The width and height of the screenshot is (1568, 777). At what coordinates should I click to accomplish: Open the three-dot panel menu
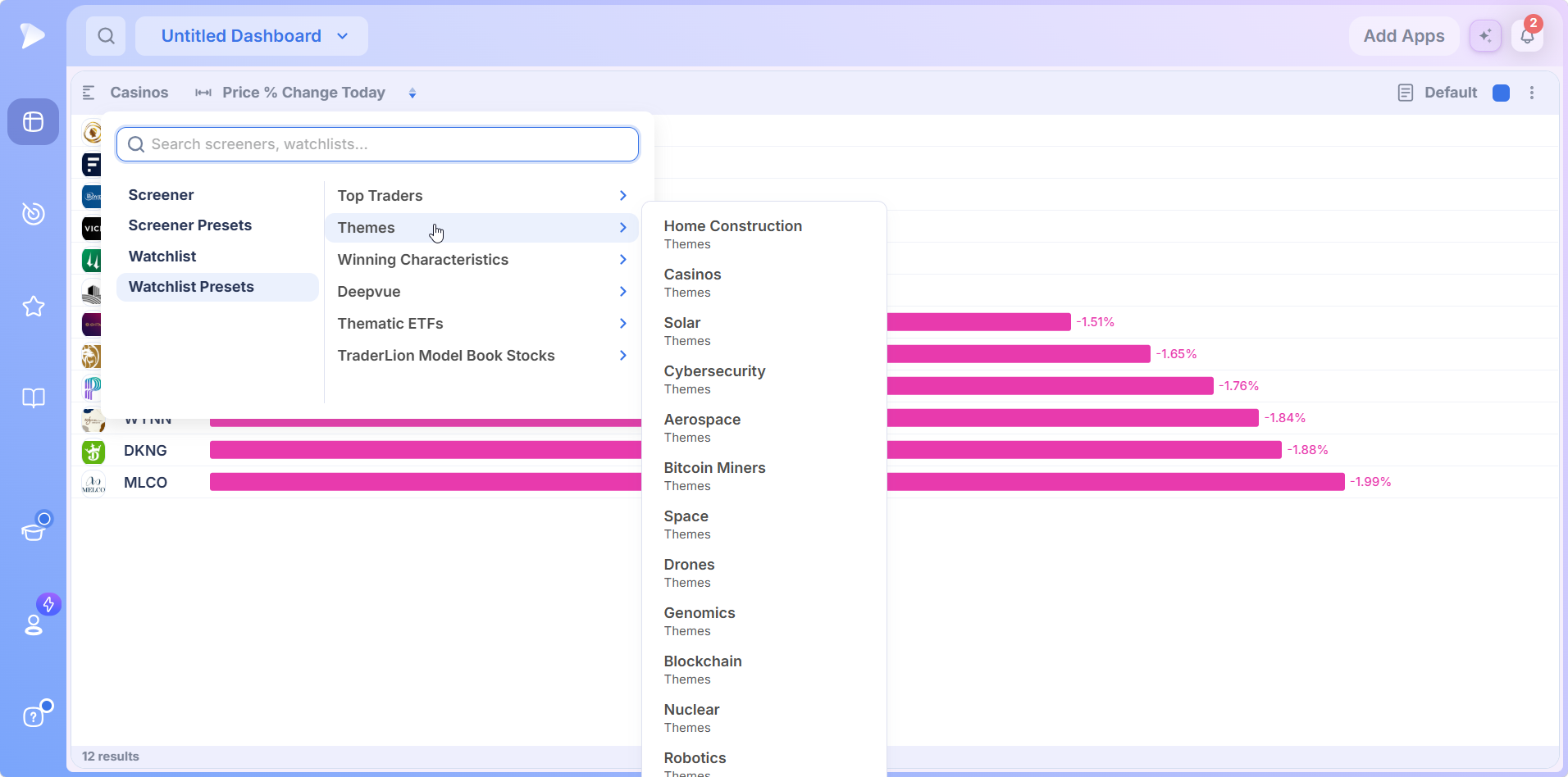click(1532, 93)
